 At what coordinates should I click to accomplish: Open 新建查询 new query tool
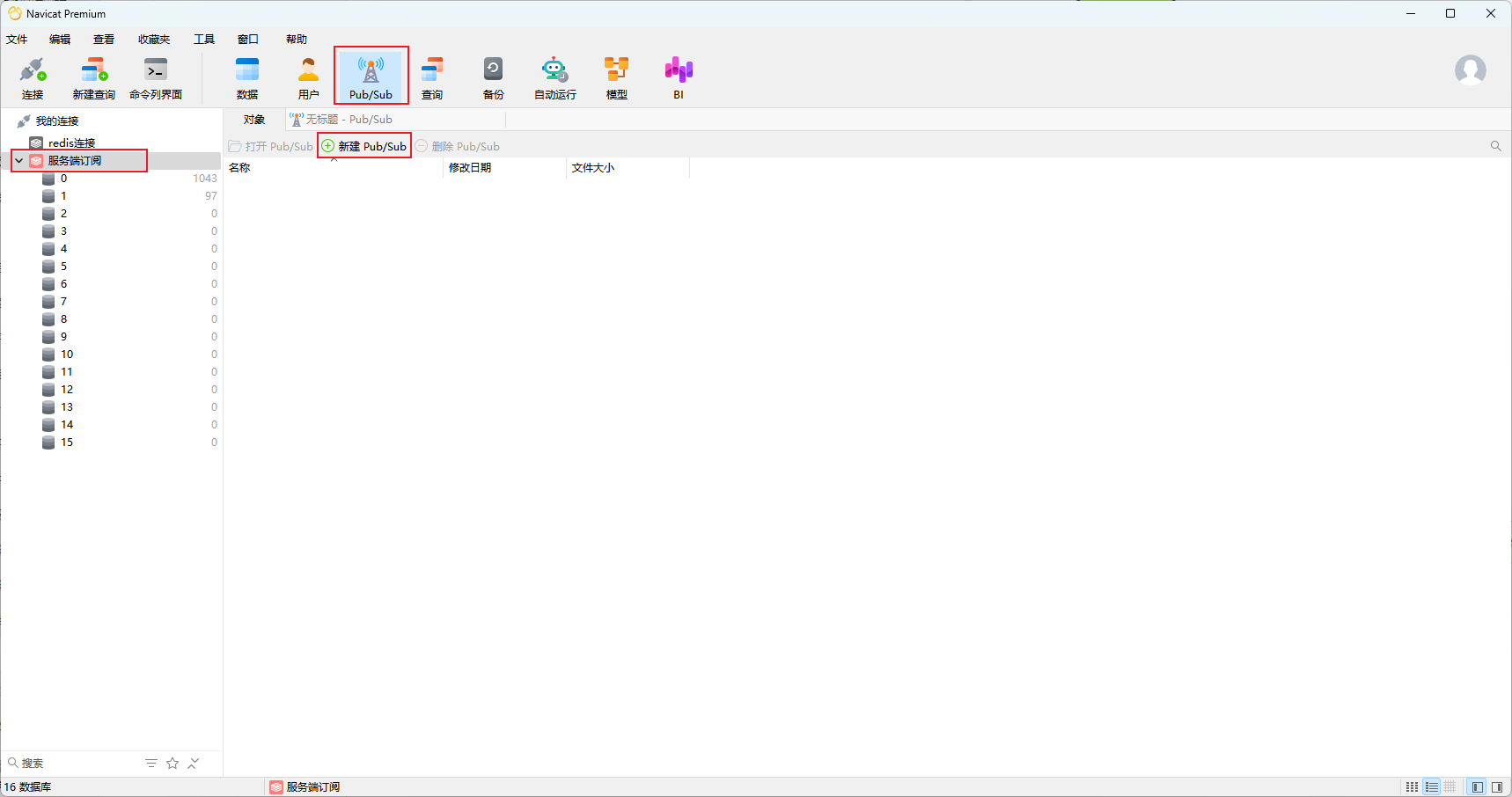[x=93, y=78]
